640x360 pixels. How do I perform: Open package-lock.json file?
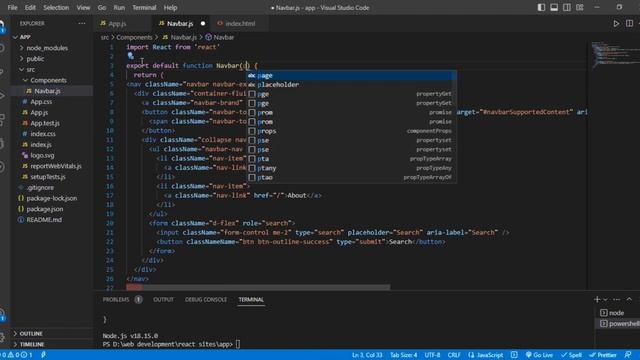click(x=51, y=198)
